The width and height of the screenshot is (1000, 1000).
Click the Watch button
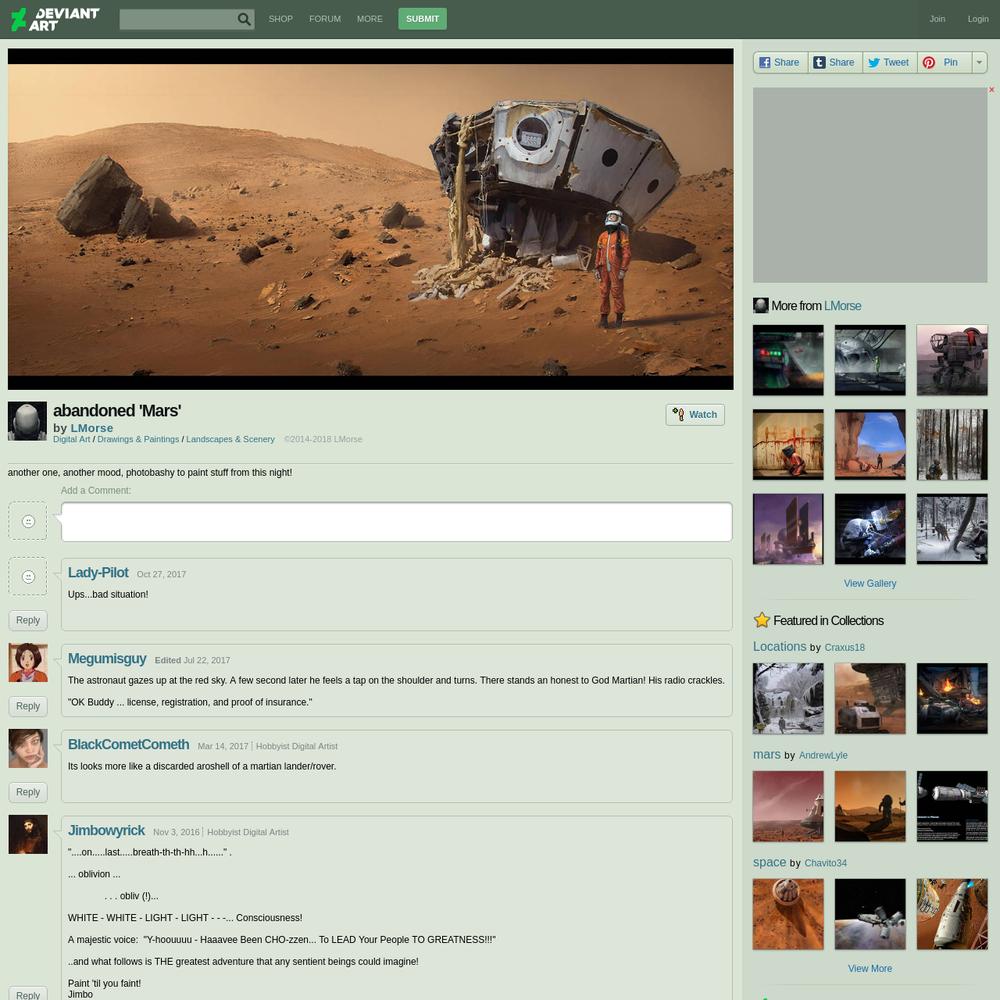coord(695,415)
